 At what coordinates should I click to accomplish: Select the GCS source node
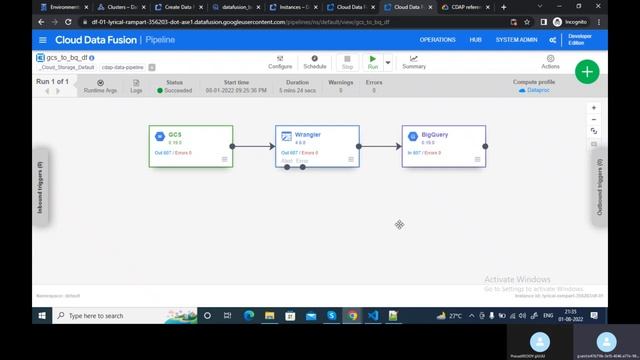(191, 146)
